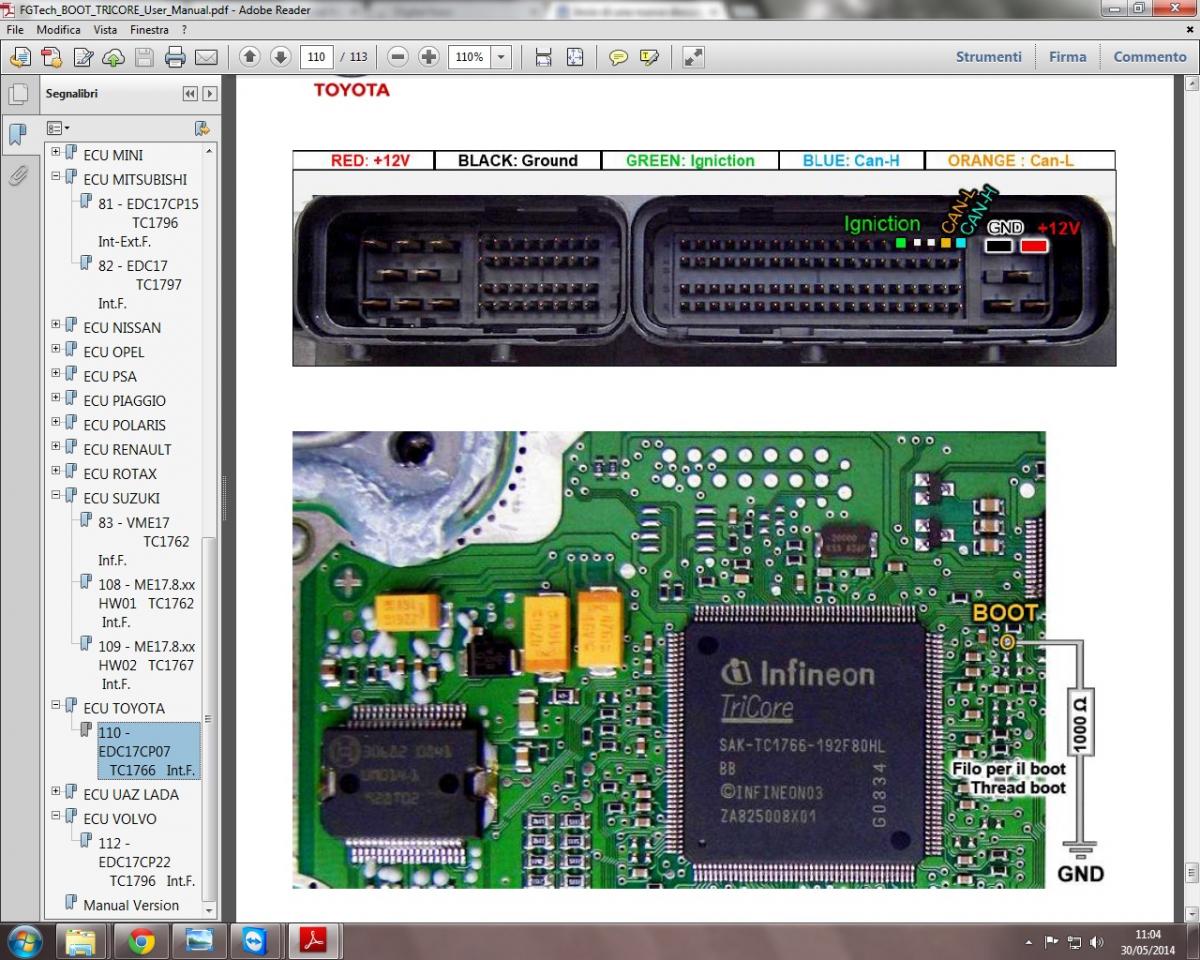Collapse the Segnalibri panel with double-arrow icon
The image size is (1200, 960).
[x=190, y=94]
